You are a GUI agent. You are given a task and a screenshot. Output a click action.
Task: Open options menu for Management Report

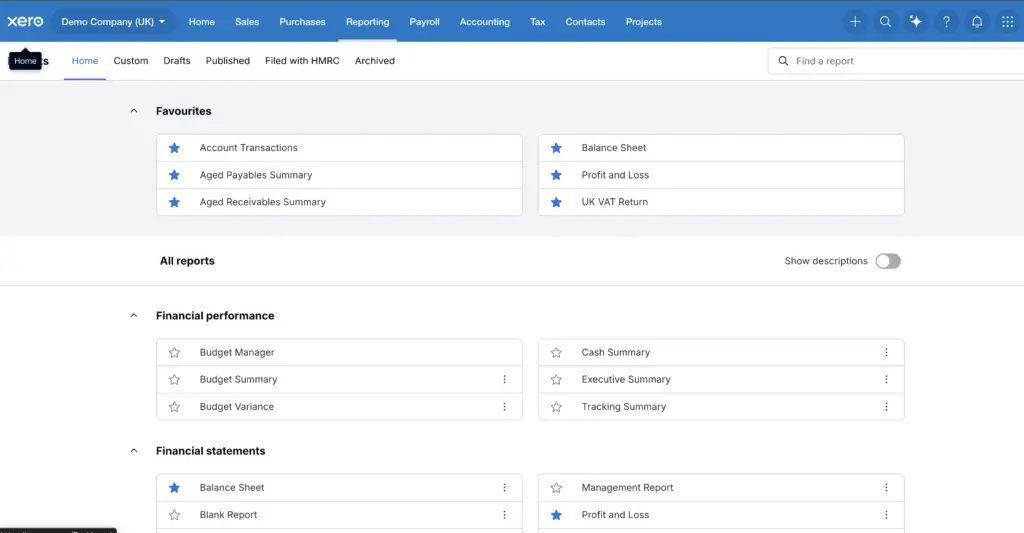tap(886, 487)
